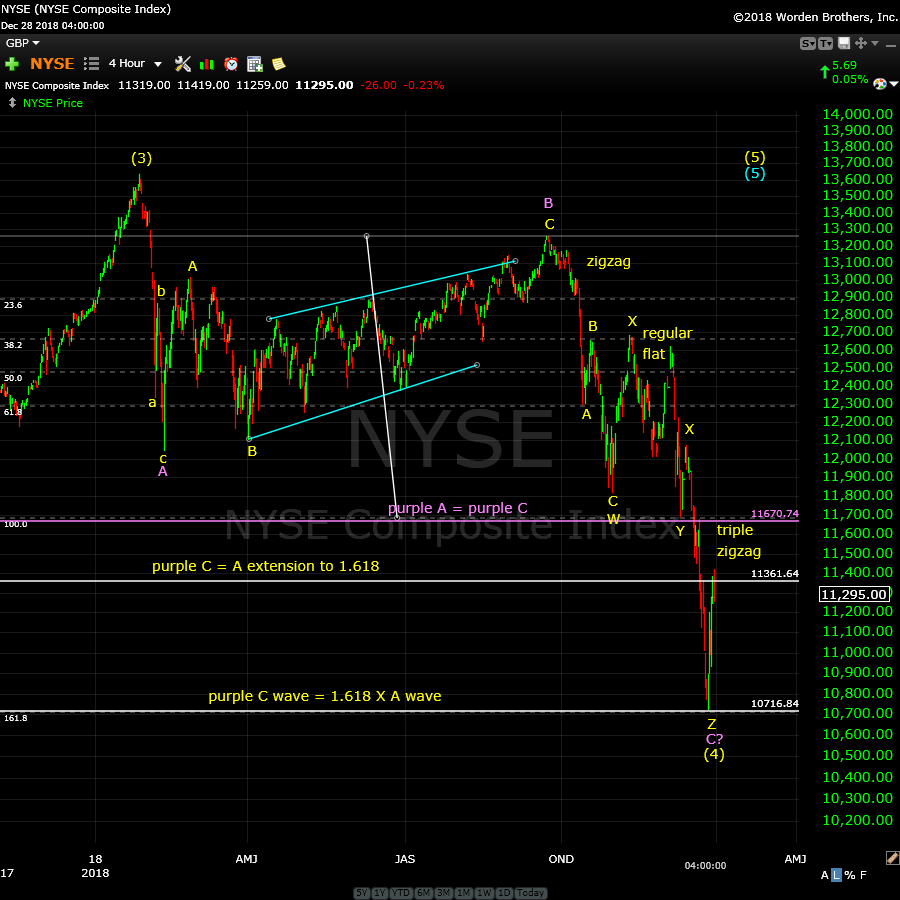Open the candlestick chart style icon
Screen dimensions: 900x900
[x=207, y=64]
